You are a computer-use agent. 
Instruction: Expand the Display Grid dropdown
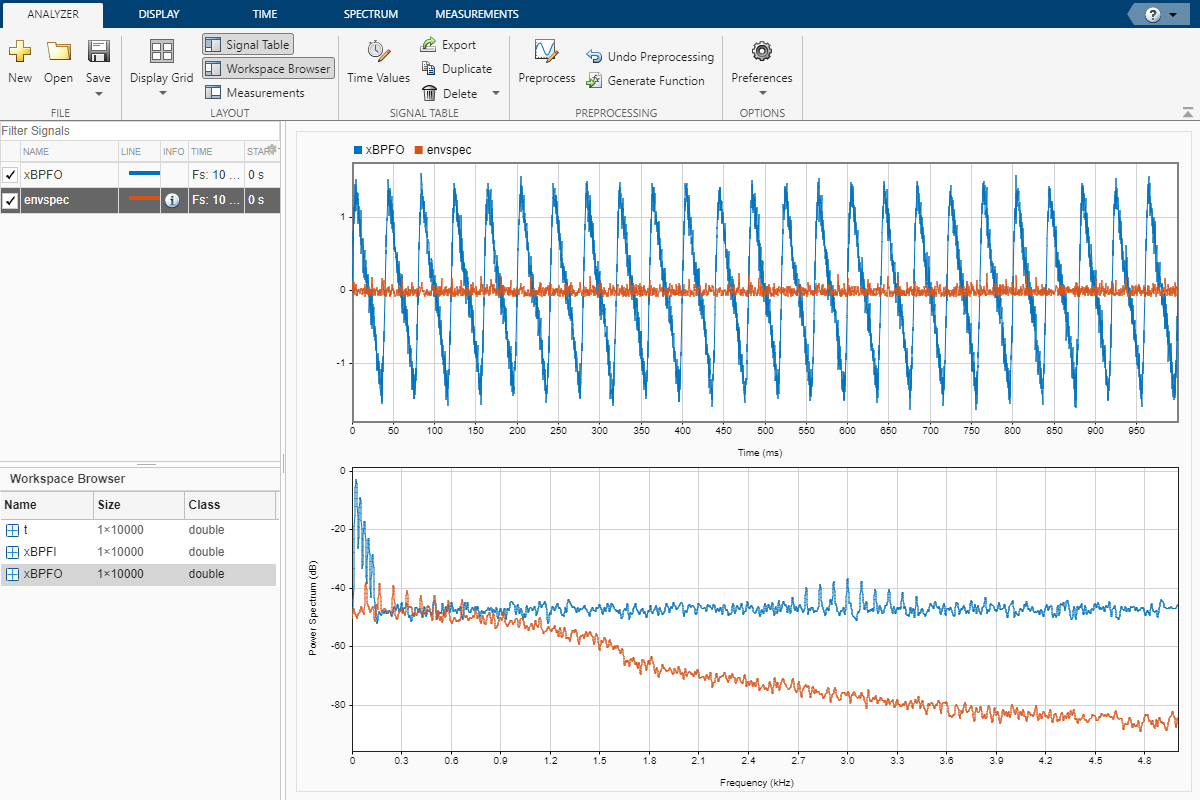pyautogui.click(x=162, y=94)
